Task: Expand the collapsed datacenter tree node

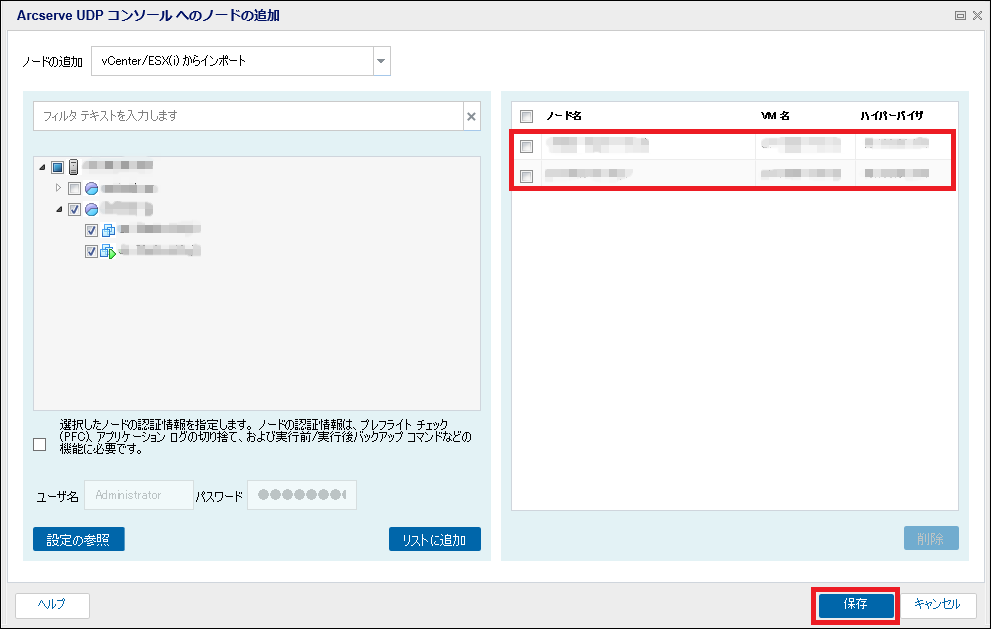Action: coord(59,188)
